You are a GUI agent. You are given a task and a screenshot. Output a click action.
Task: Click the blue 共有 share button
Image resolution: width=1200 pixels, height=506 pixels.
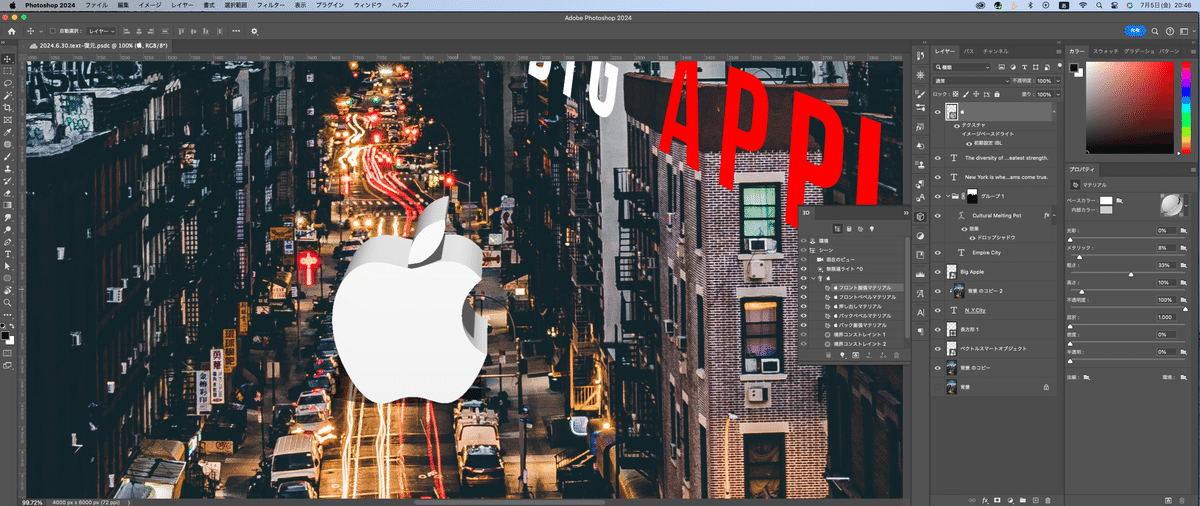tap(1134, 31)
